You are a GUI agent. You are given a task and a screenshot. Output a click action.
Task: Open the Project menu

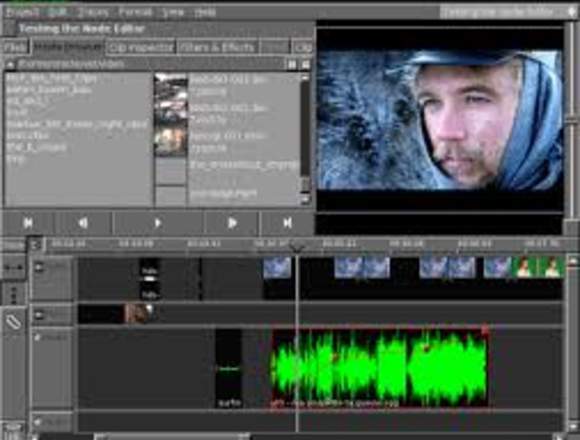tap(23, 12)
